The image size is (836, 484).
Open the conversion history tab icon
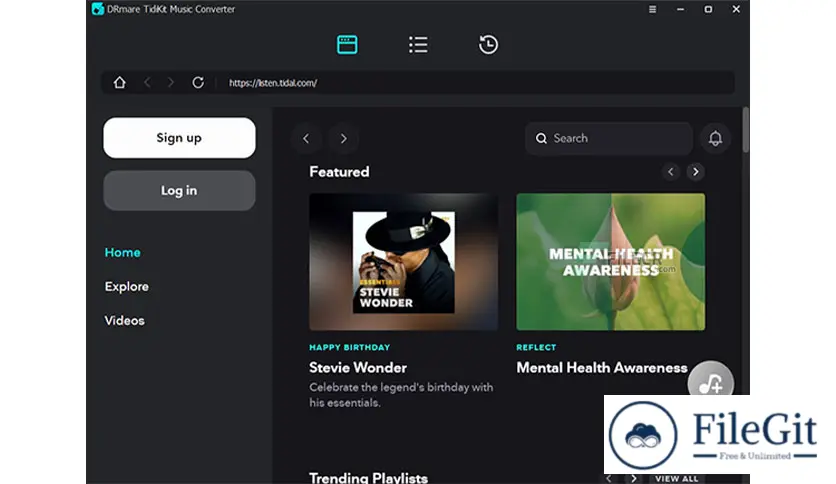488,44
